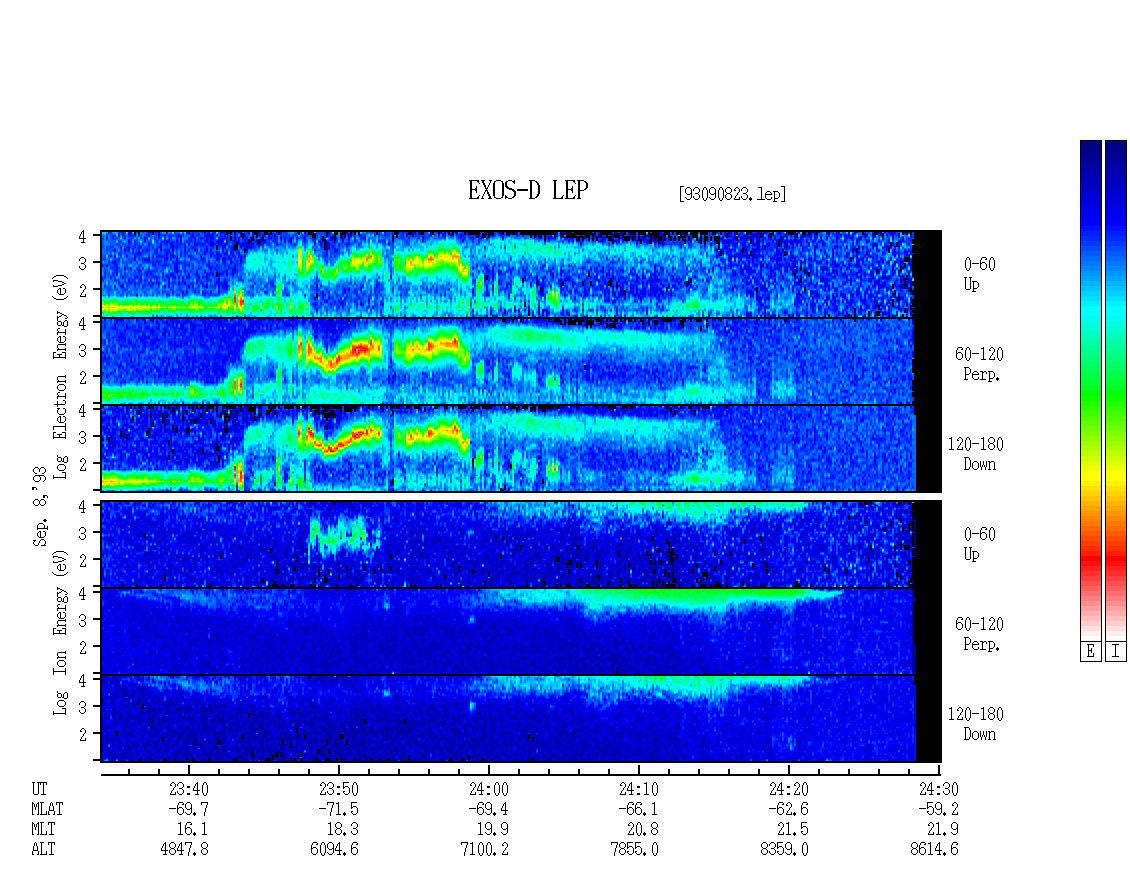Select the MLT value 19.9
Image resolution: width=1130 pixels, height=875 pixels.
[x=492, y=830]
